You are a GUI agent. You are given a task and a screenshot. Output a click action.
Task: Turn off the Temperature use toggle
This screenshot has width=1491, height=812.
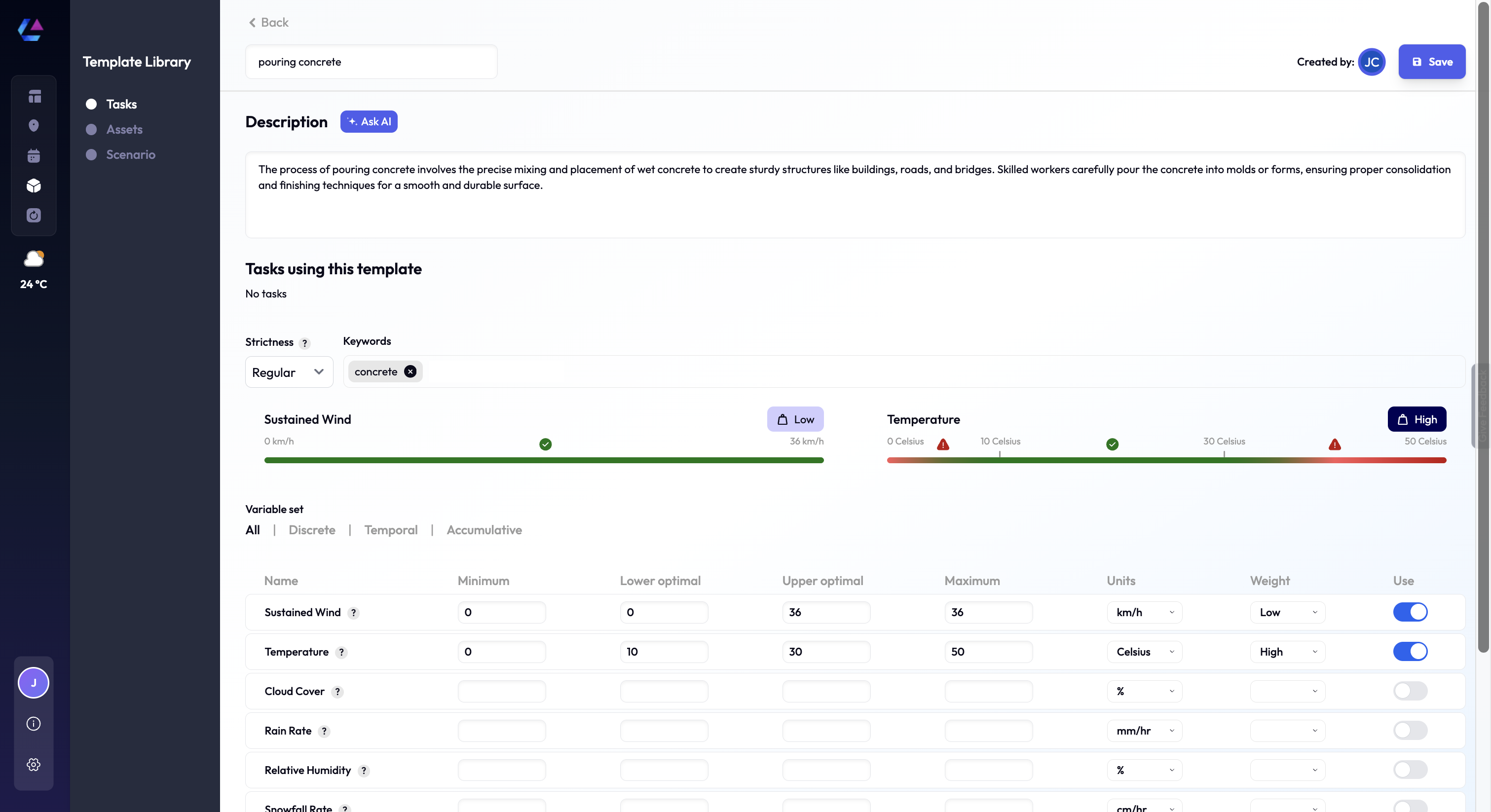pyautogui.click(x=1410, y=651)
